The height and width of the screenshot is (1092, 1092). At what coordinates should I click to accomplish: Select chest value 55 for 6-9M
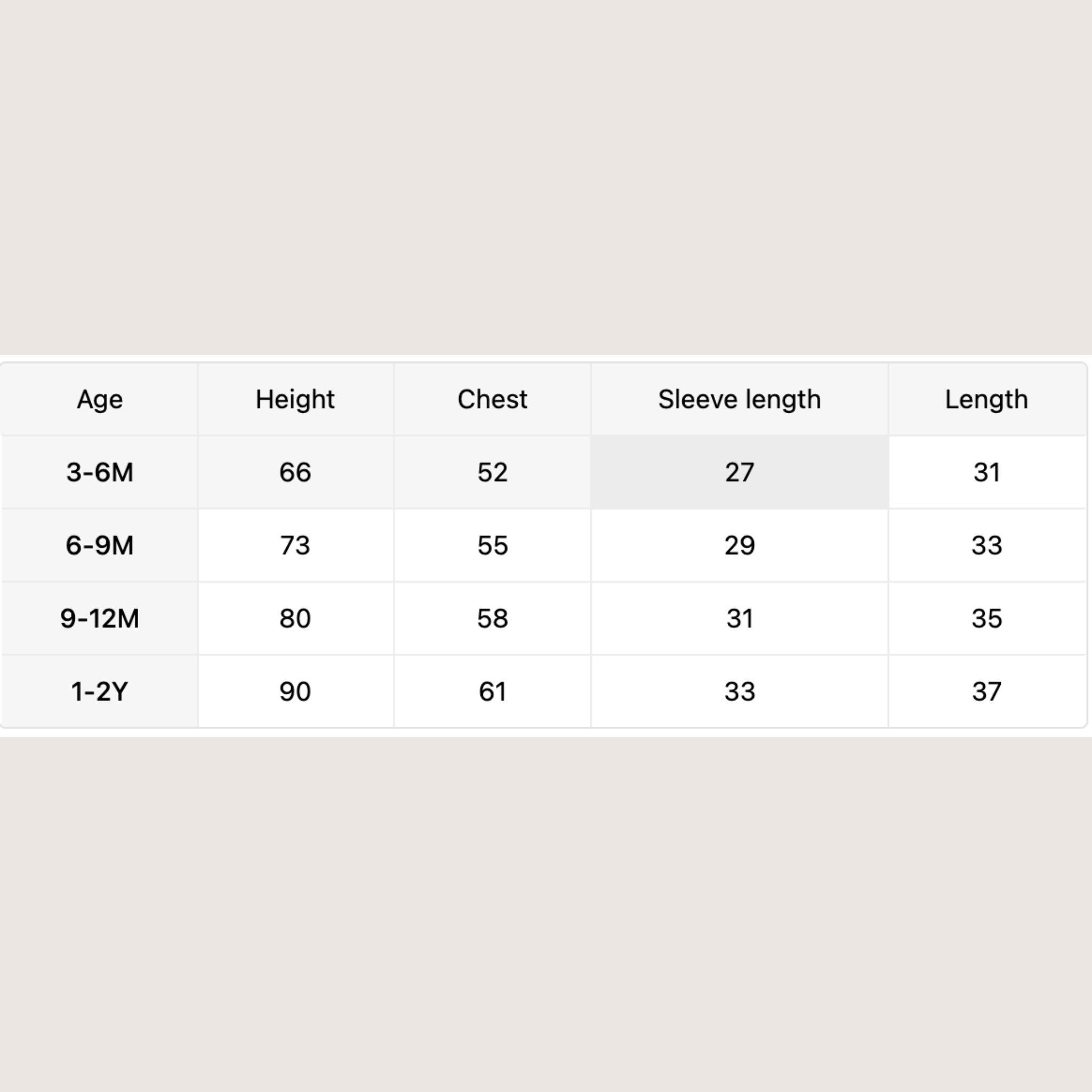492,545
